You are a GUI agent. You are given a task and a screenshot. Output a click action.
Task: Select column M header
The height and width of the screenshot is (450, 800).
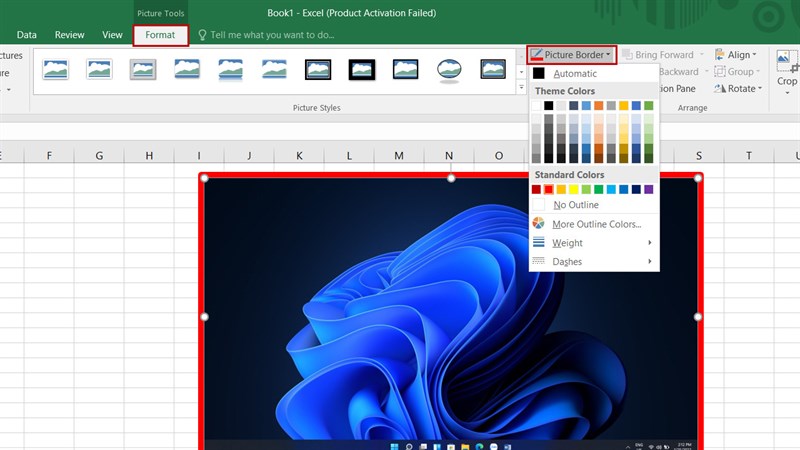point(399,156)
